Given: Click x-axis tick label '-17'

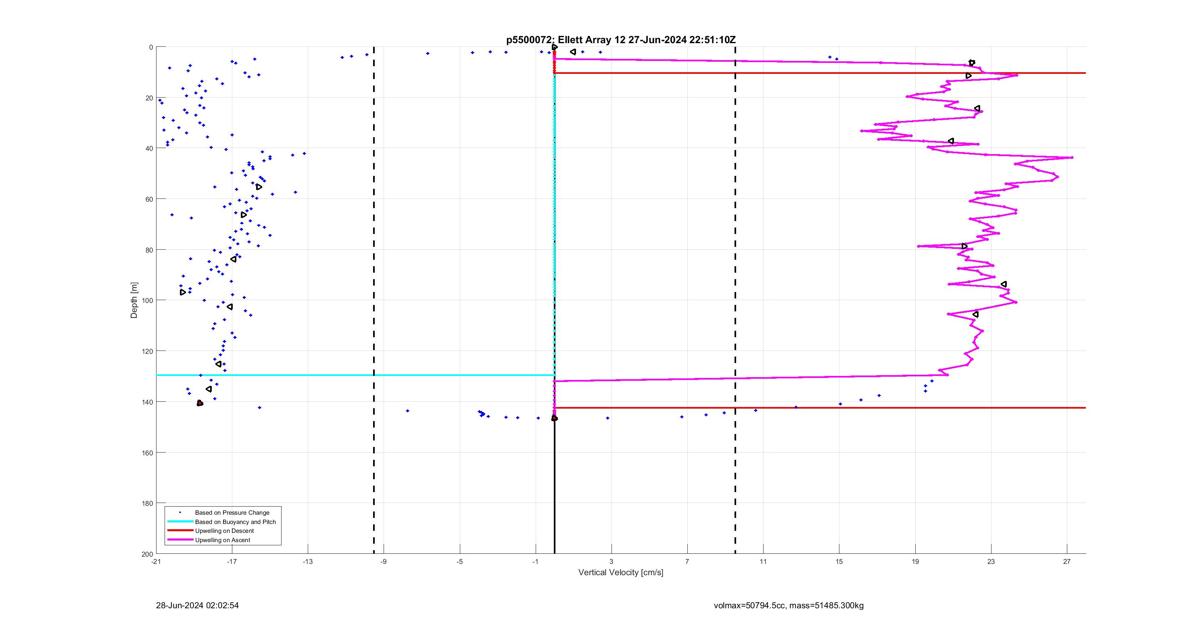Looking at the screenshot, I should pyautogui.click(x=232, y=561).
